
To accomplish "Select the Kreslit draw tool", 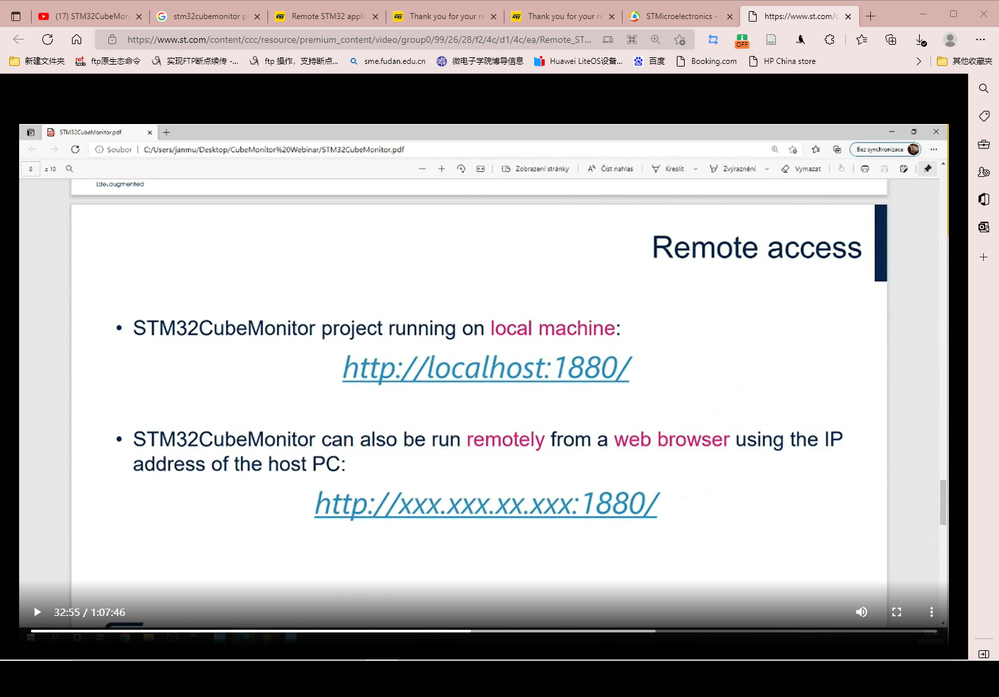I will (668, 169).
